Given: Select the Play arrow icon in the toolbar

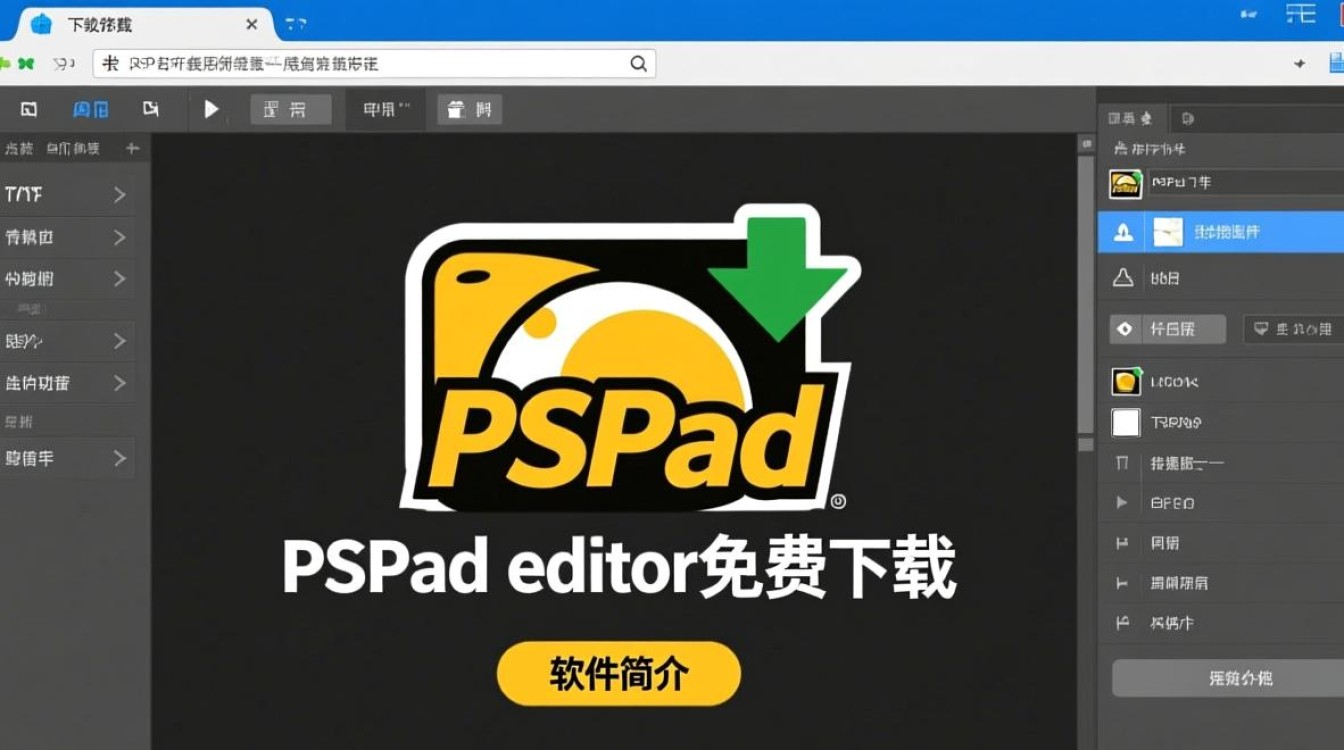Looking at the screenshot, I should tap(212, 109).
